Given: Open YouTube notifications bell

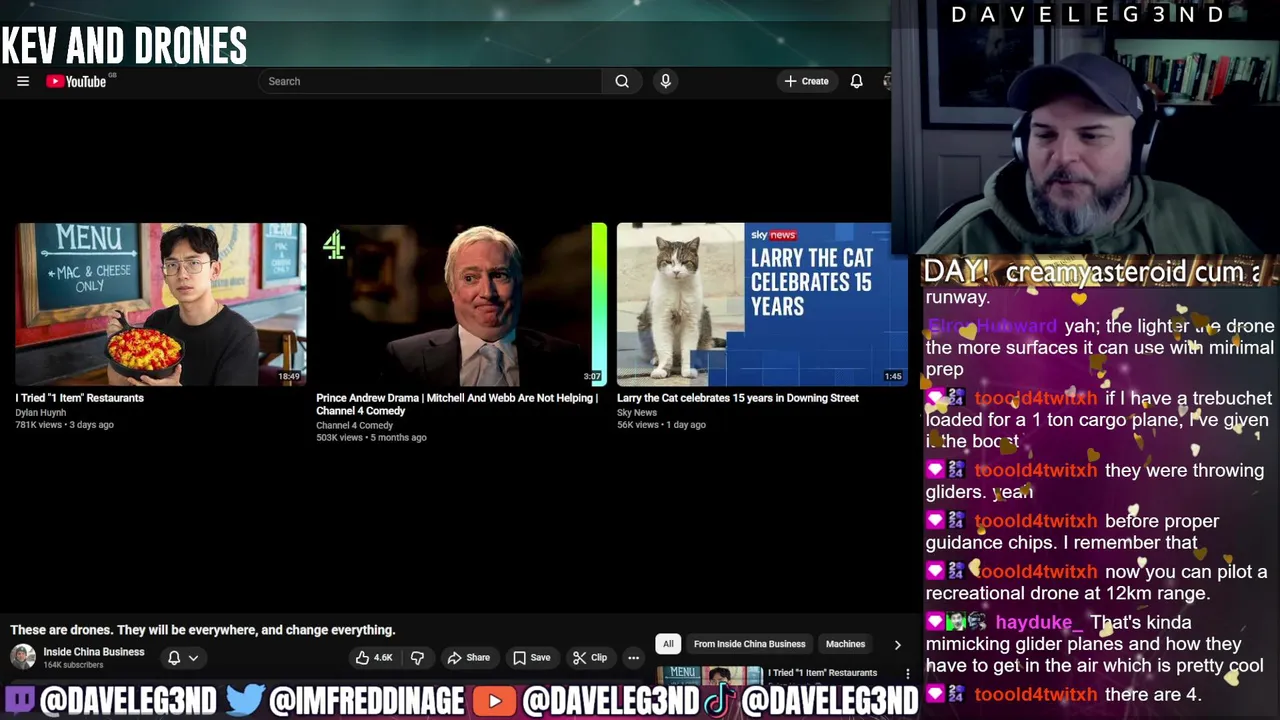Looking at the screenshot, I should [x=856, y=81].
